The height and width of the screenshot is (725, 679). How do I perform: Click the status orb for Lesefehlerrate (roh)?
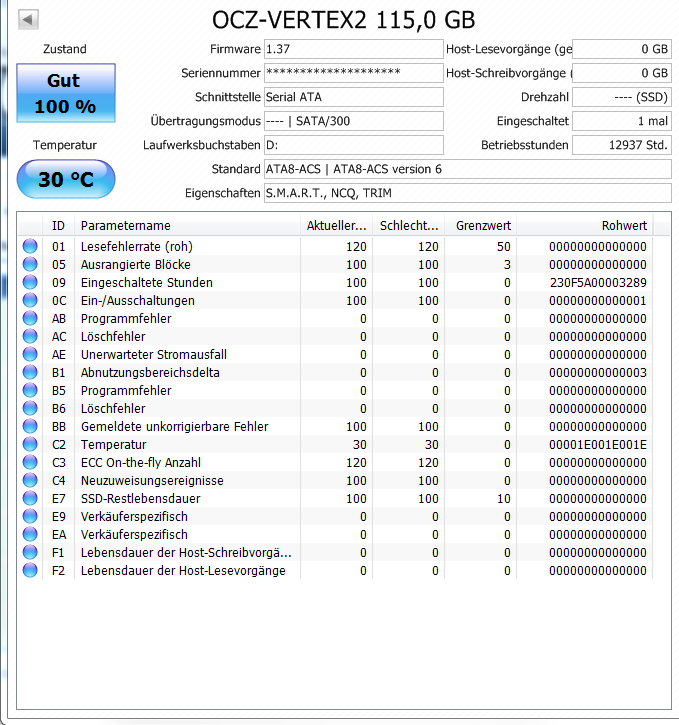[30, 246]
